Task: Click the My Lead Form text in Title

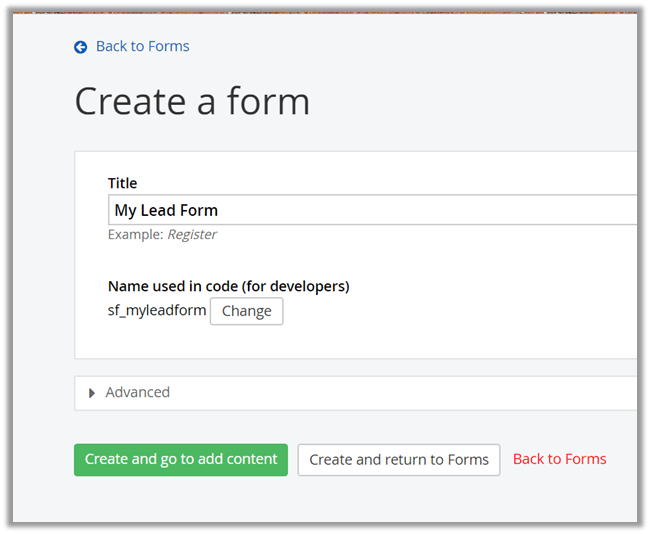Action: pyautogui.click(x=166, y=210)
